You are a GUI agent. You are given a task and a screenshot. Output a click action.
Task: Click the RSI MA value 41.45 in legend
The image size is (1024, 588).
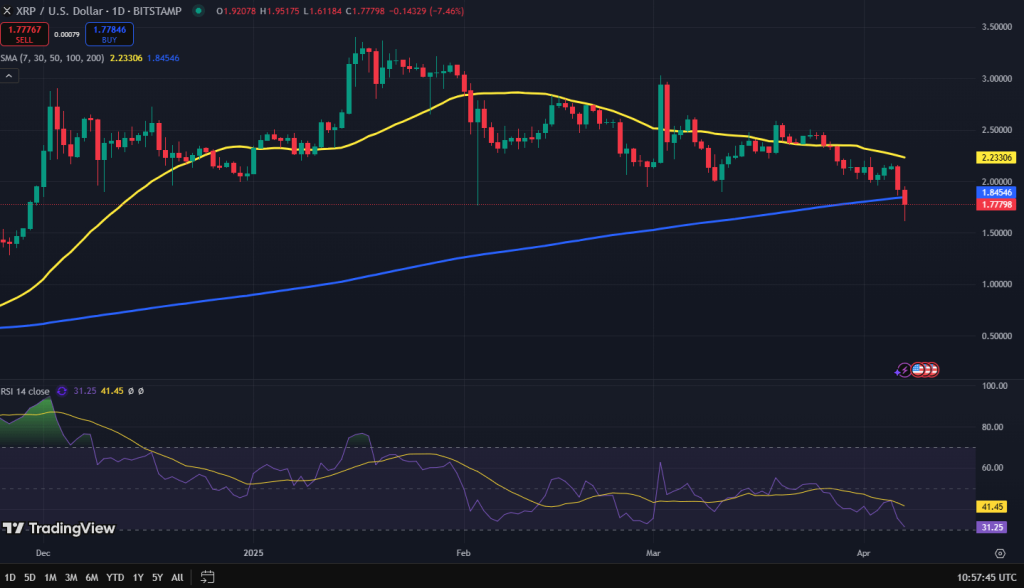(112, 391)
